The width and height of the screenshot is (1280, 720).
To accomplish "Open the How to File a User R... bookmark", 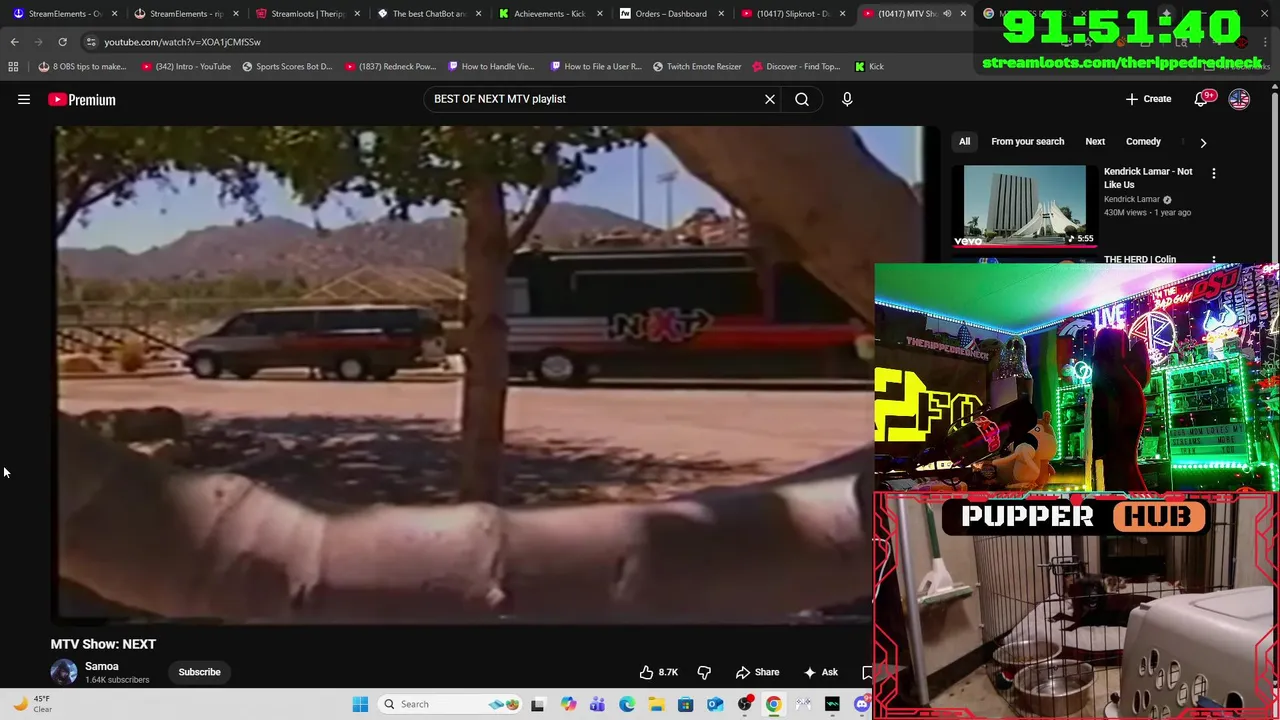I will 596,66.
